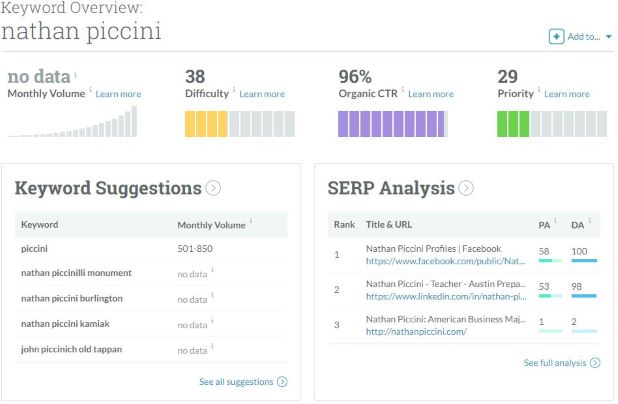The height and width of the screenshot is (404, 618).
Task: Click the plus icon beside Add to
Action: pyautogui.click(x=556, y=37)
